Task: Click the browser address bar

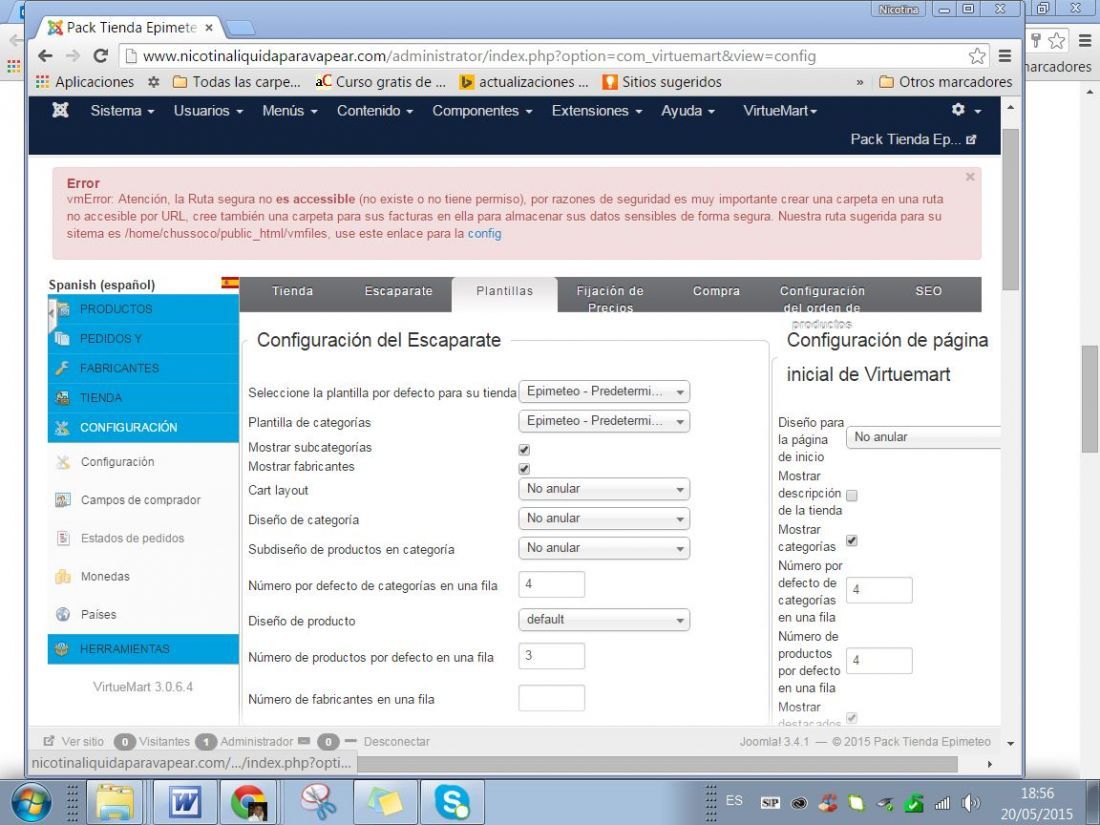Action: point(547,56)
